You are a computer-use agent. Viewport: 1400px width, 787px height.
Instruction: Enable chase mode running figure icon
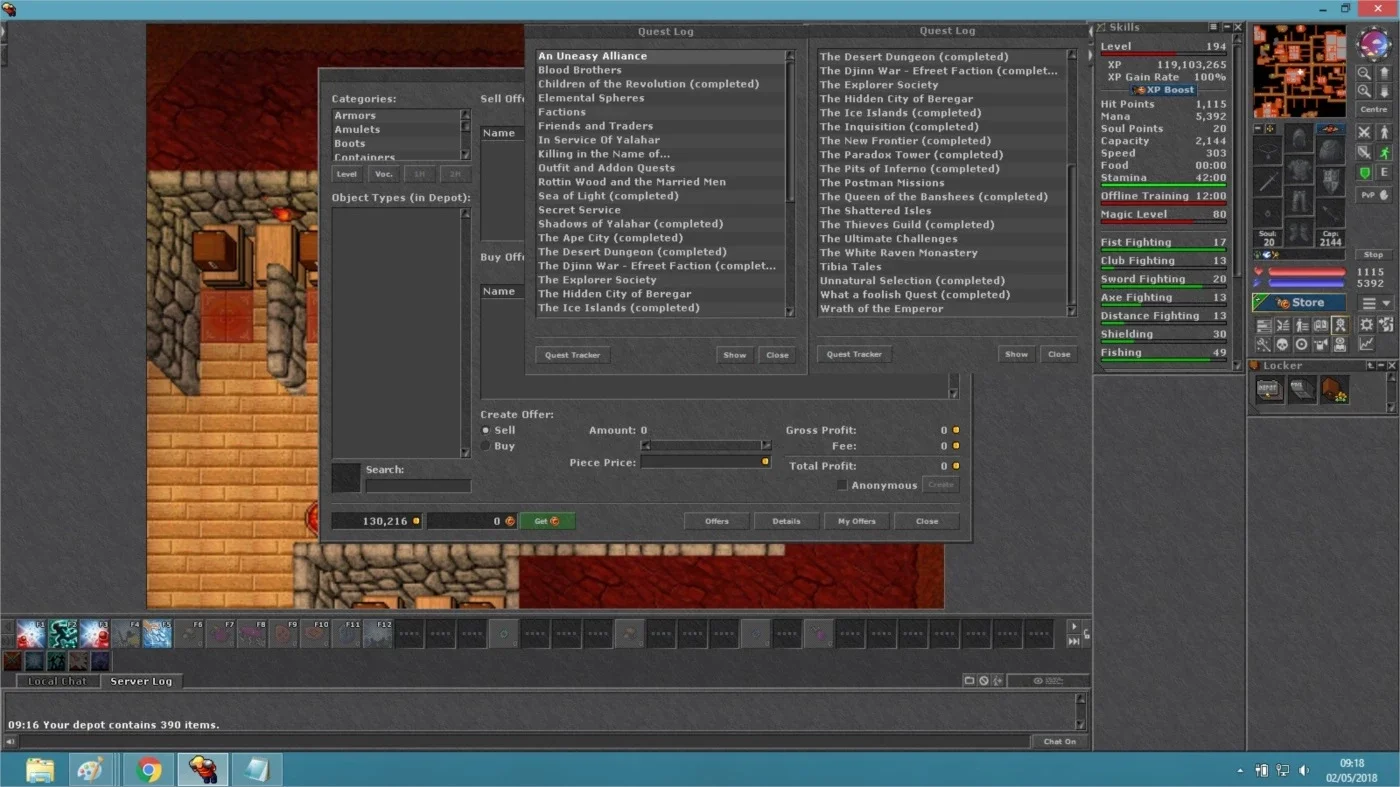click(1385, 153)
